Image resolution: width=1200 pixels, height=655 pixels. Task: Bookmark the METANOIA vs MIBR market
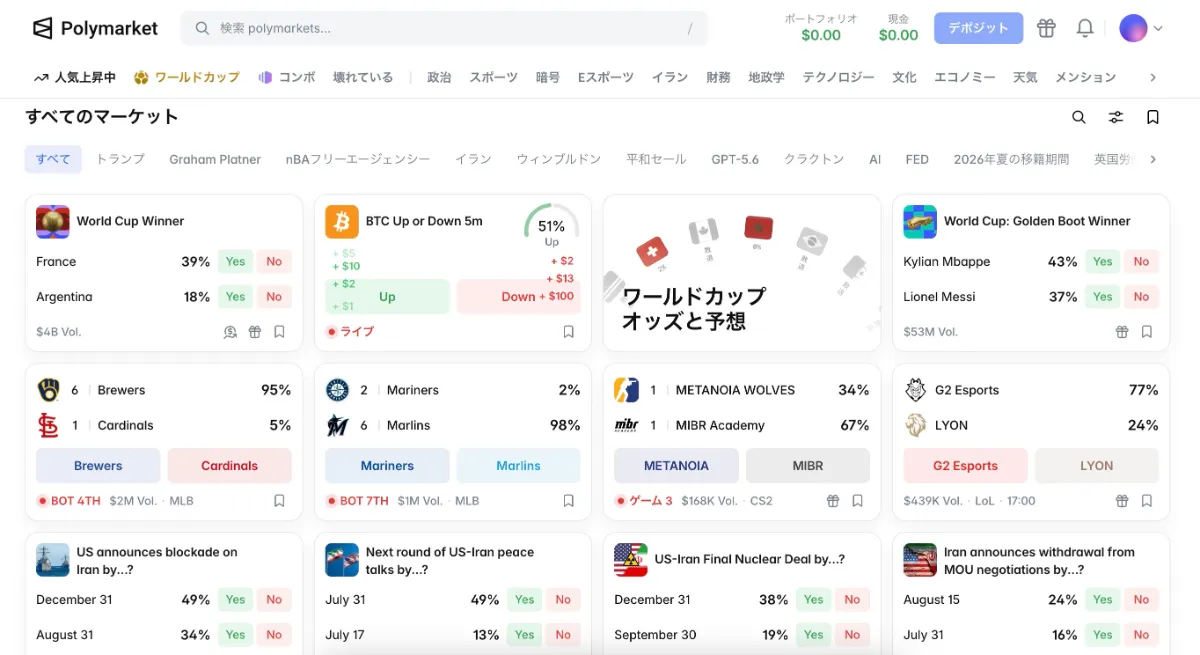pyautogui.click(x=858, y=501)
